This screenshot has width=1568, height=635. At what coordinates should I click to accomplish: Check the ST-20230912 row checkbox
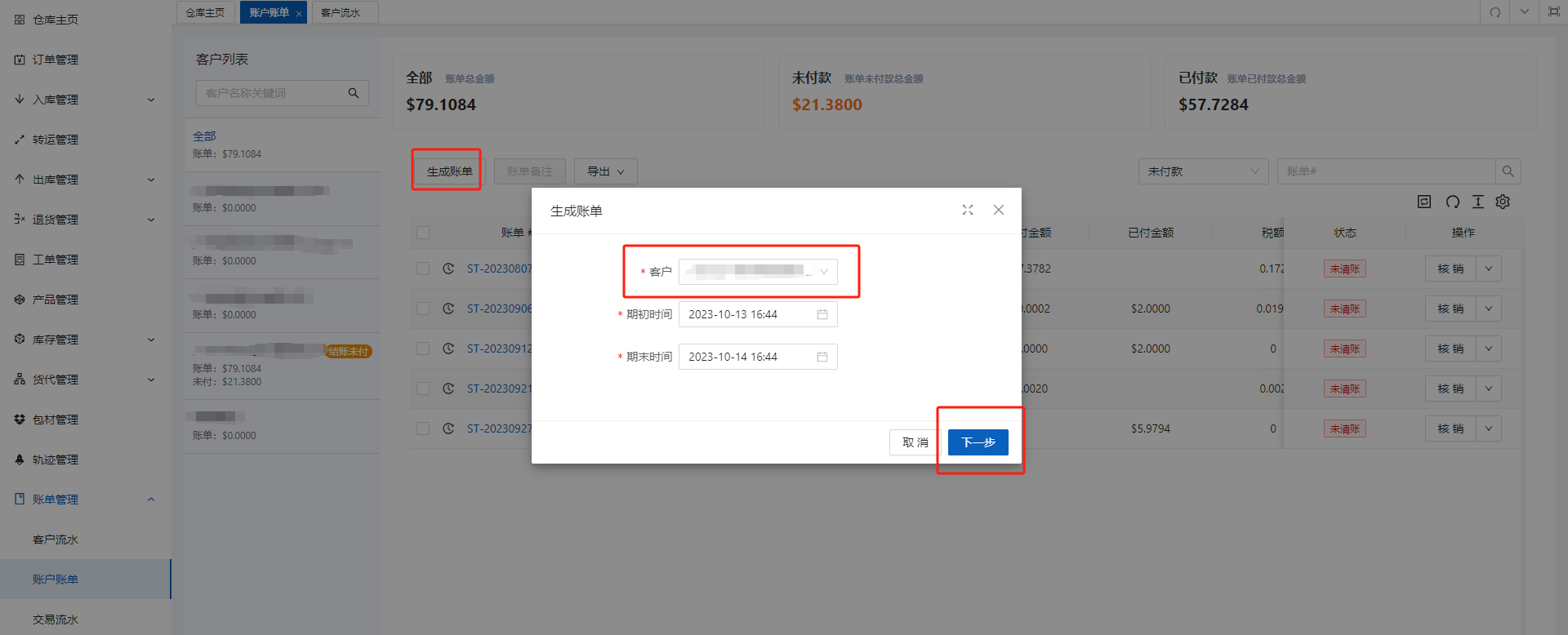click(423, 349)
